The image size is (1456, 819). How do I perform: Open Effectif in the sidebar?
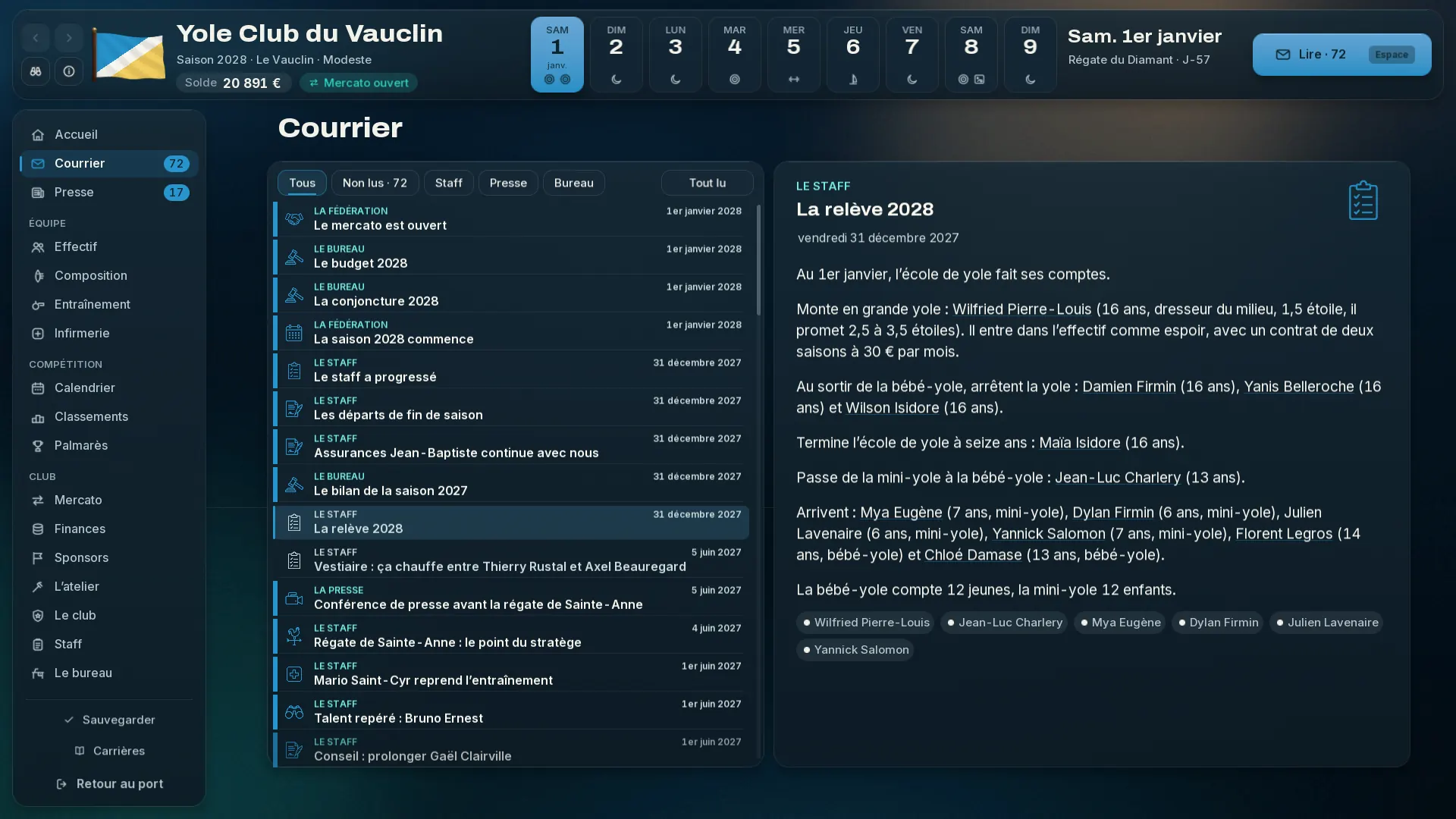coord(108,247)
